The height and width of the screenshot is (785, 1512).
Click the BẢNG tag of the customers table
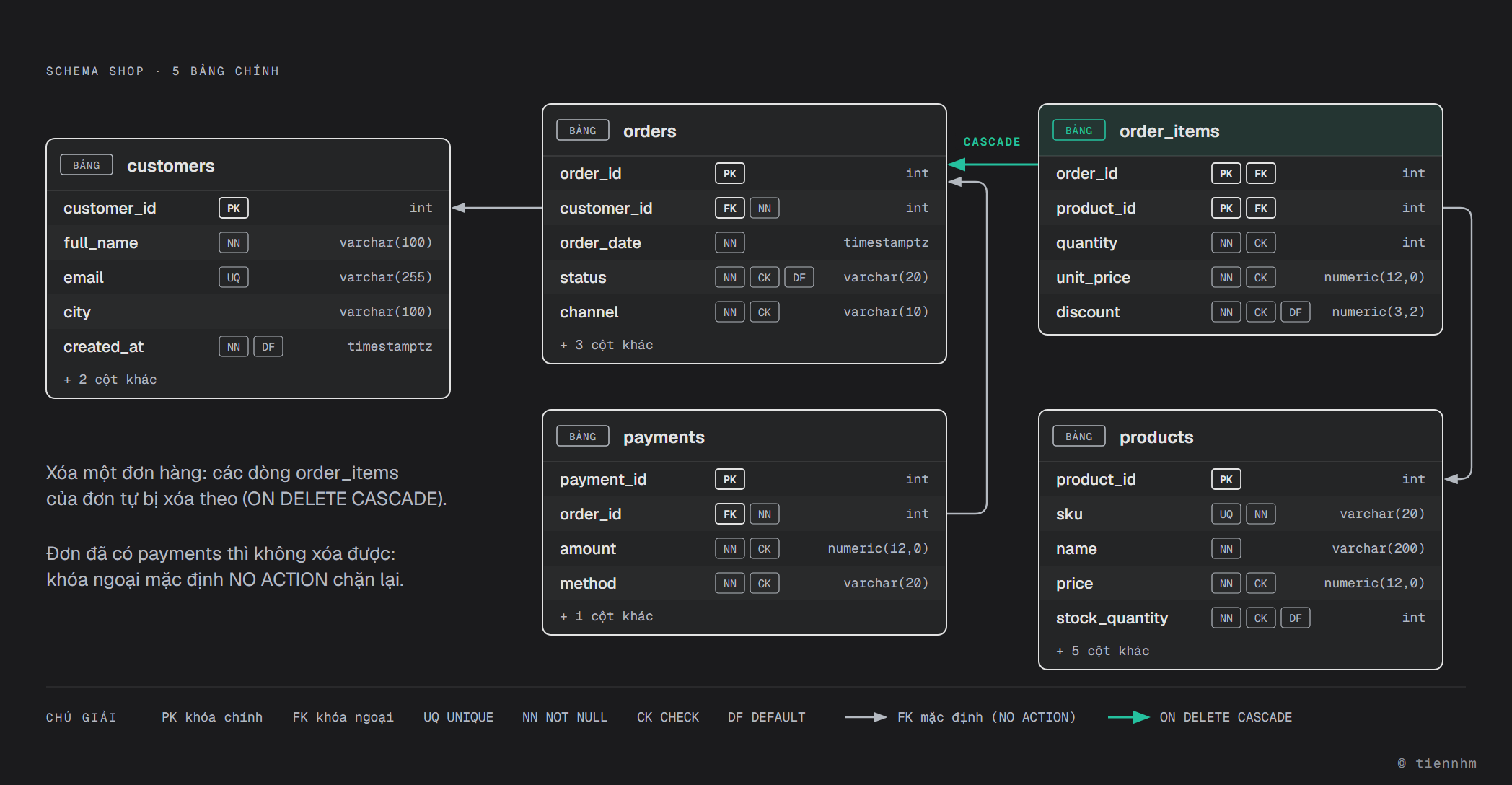click(87, 165)
